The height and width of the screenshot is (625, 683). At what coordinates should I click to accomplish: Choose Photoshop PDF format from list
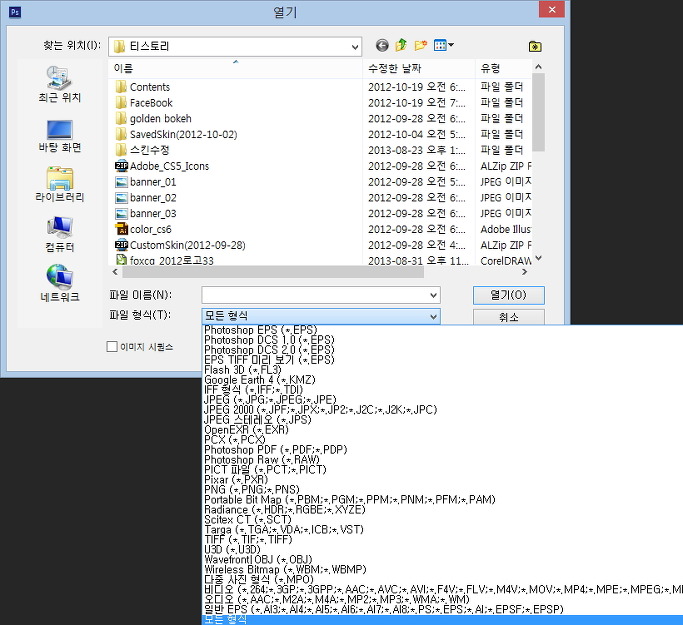tap(275, 449)
